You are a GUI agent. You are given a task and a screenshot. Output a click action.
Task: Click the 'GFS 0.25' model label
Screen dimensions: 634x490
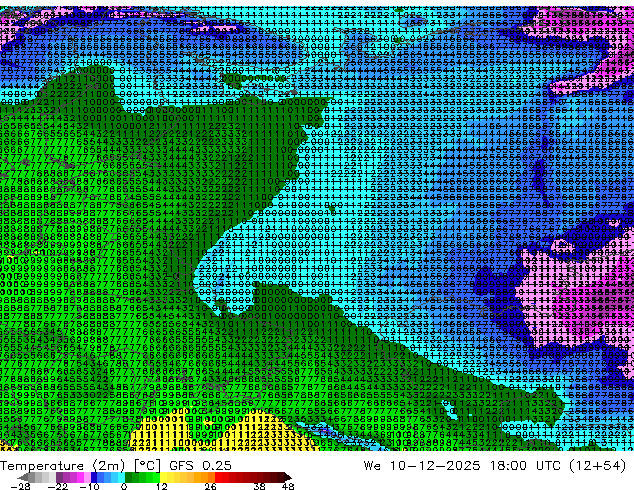(200, 466)
